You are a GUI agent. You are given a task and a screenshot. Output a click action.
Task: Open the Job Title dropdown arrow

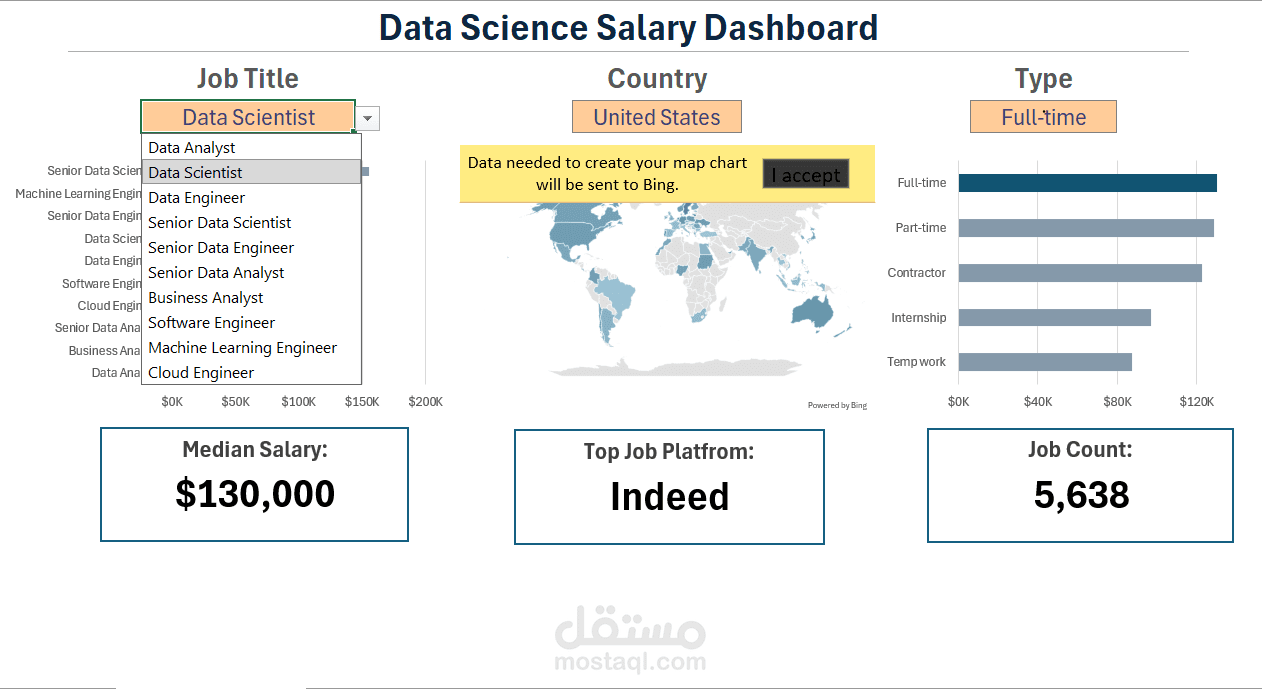tap(366, 117)
